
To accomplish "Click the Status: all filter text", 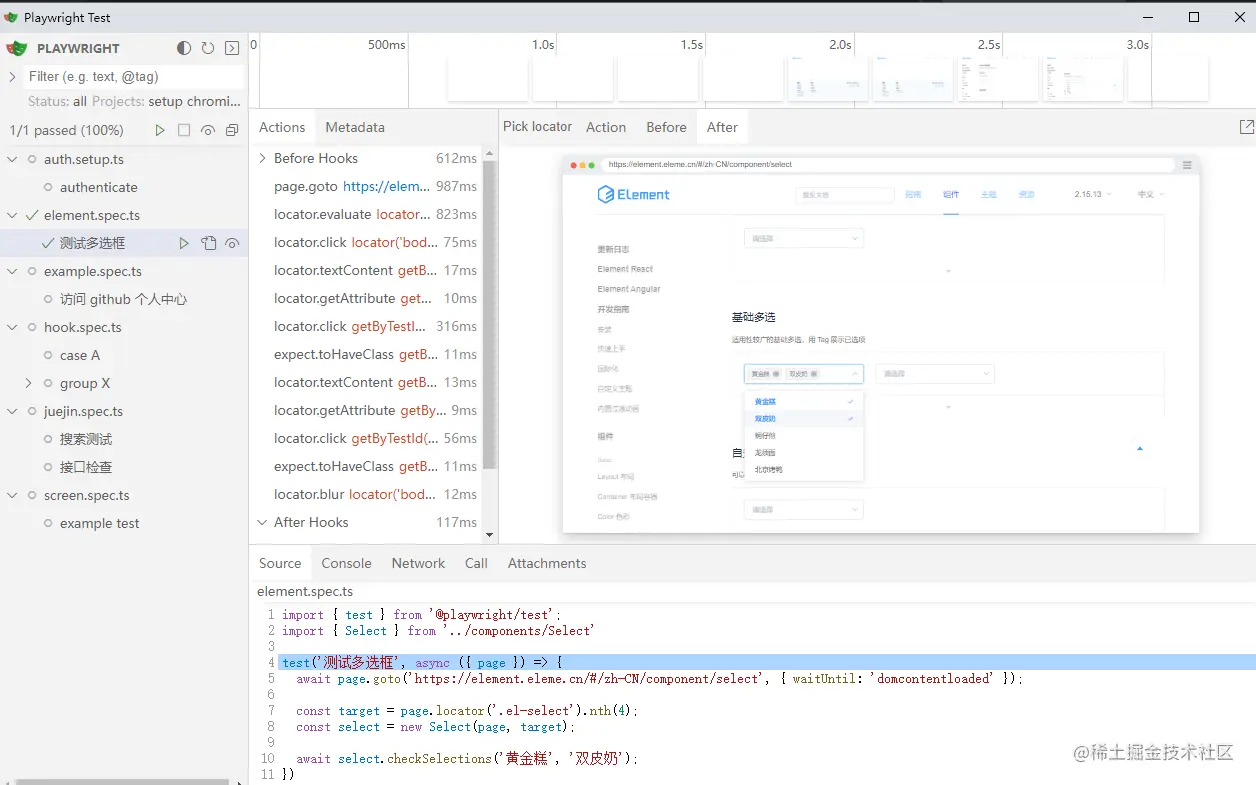I will 57,101.
